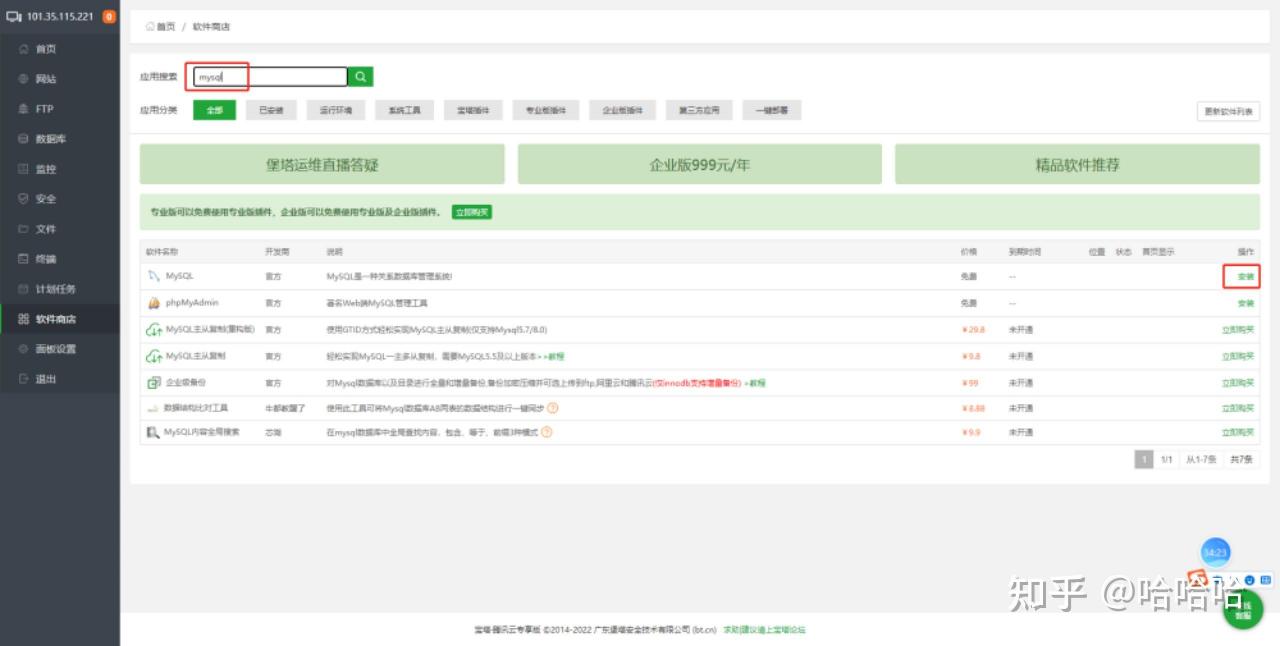Click the green search magnifier icon
The width and height of the screenshot is (1280, 646).
click(360, 77)
